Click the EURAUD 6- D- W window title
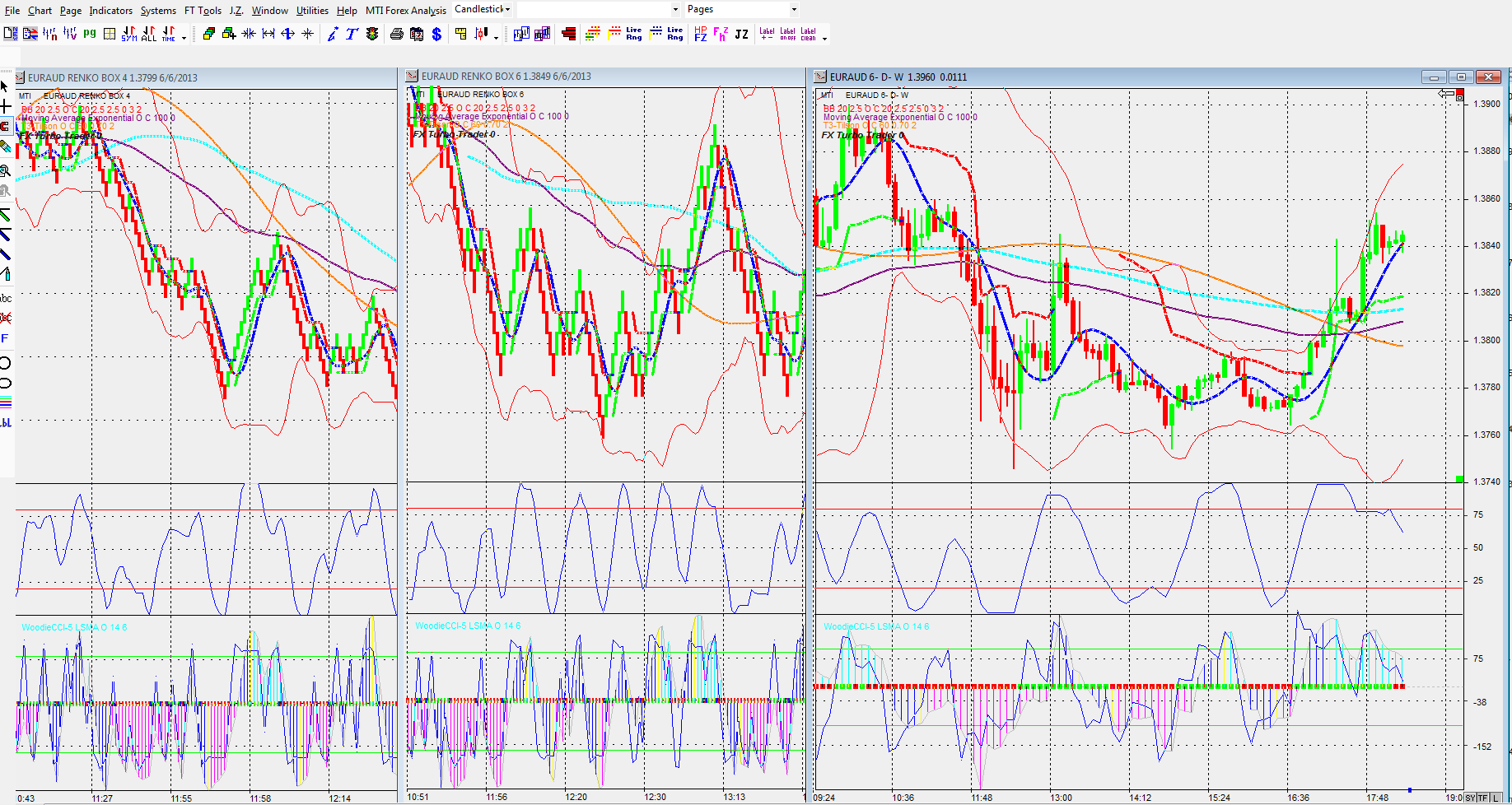Viewport: 1512px width, 805px height. click(898, 77)
